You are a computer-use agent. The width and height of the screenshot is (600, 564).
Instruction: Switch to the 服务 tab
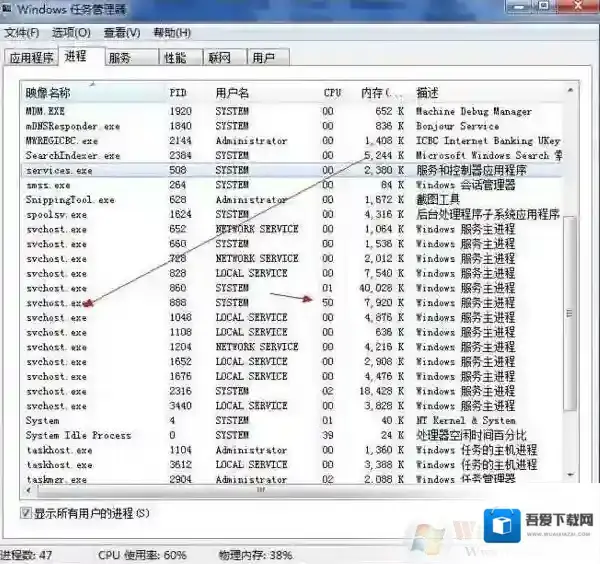click(132, 58)
